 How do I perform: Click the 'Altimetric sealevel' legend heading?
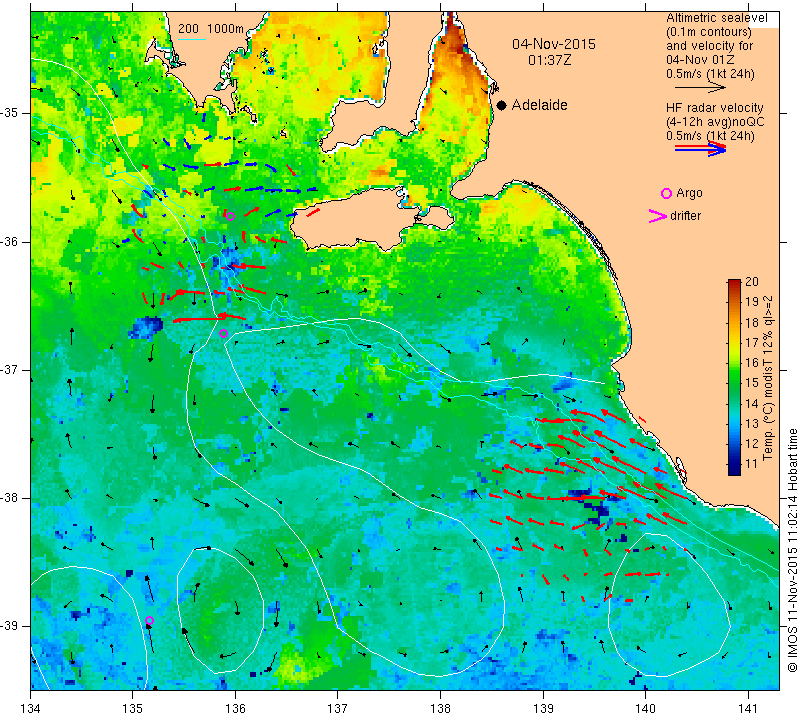(x=716, y=18)
